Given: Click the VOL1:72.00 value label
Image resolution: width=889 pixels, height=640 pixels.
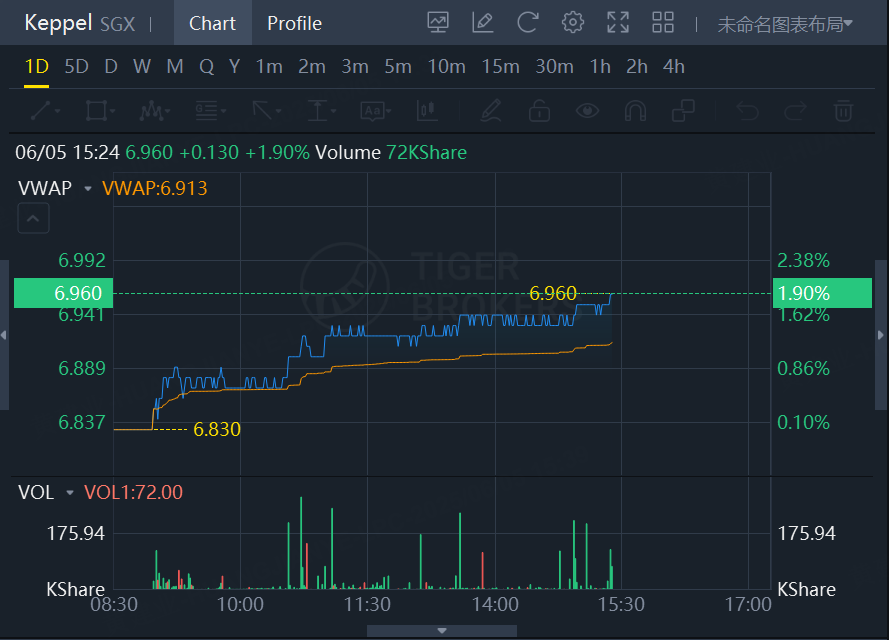Looking at the screenshot, I should pos(133,492).
